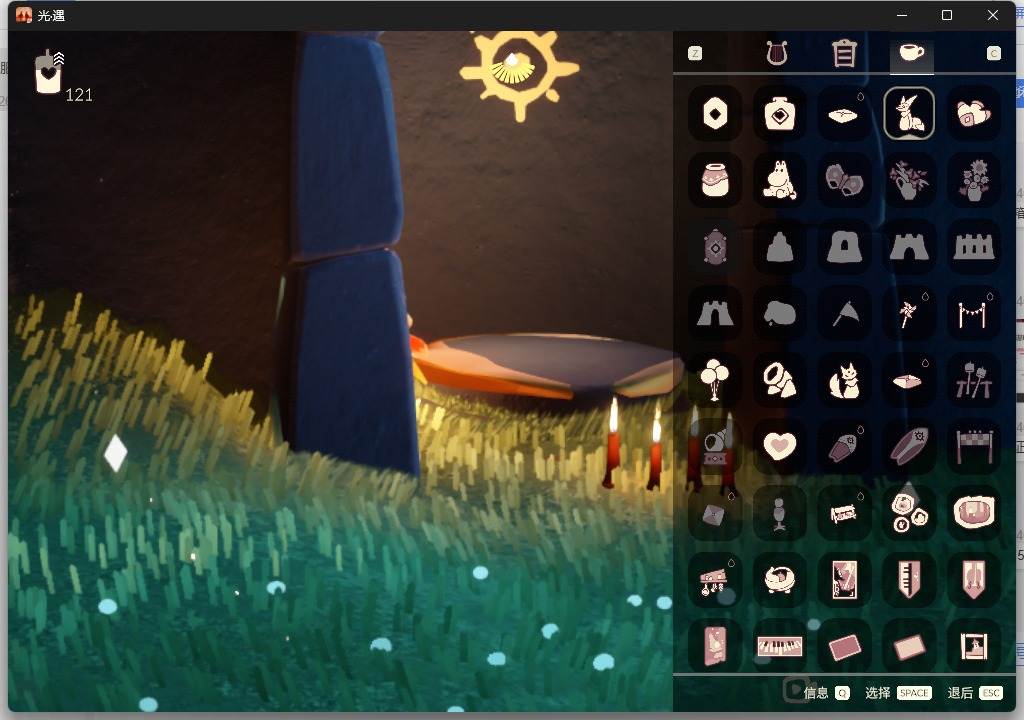The width and height of the screenshot is (1024, 720).
Task: Select the butterfly-shaped prop
Action: point(844,180)
